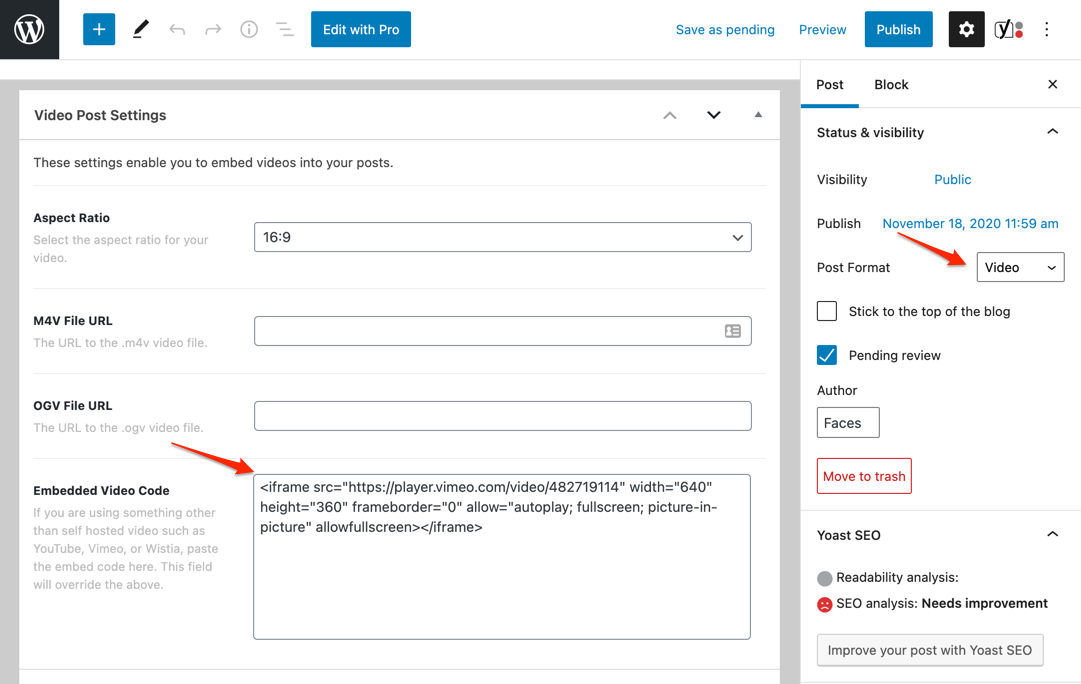Image resolution: width=1081 pixels, height=684 pixels.
Task: Open the Post Format Video dropdown
Action: 1020,268
